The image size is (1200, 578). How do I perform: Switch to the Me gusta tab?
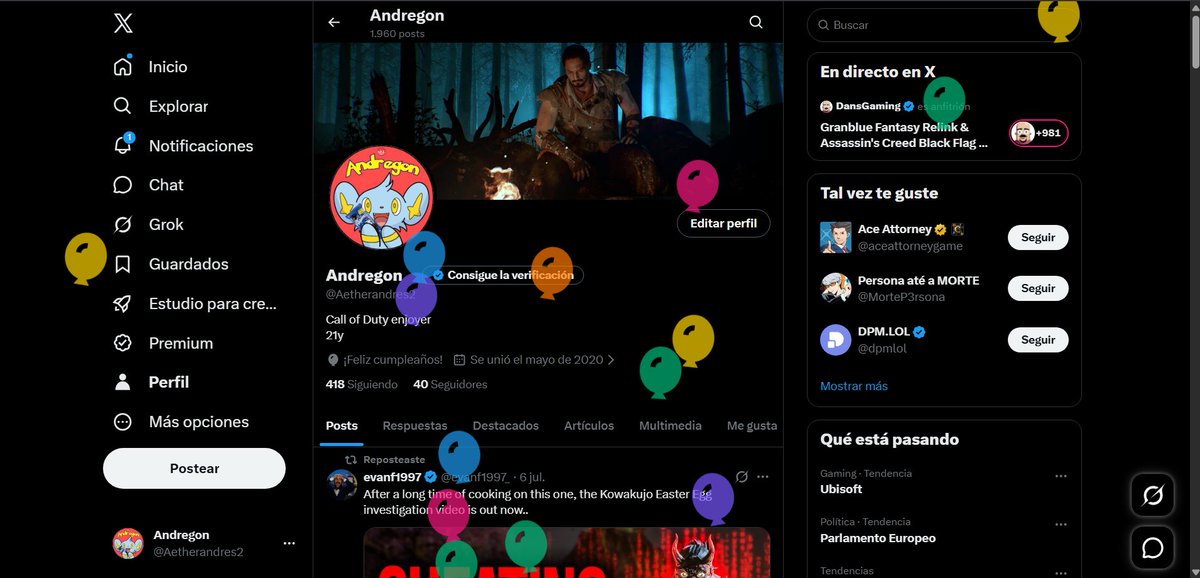pyautogui.click(x=752, y=426)
